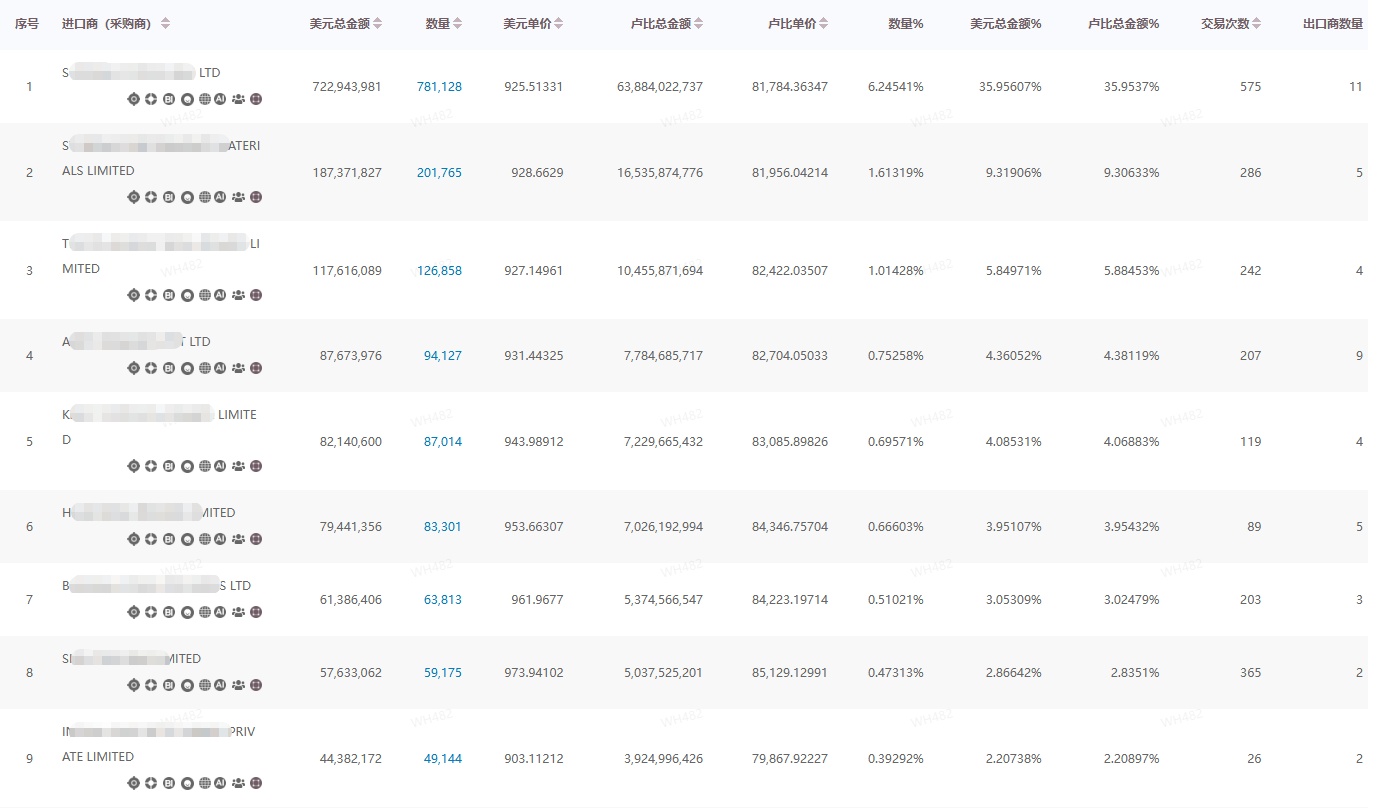Click quantity link 49,144 in row 9

pyautogui.click(x=442, y=759)
